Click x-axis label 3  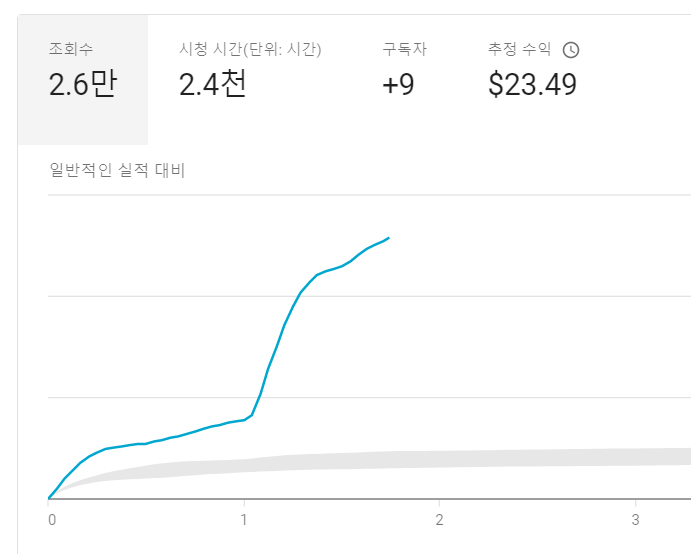635,520
